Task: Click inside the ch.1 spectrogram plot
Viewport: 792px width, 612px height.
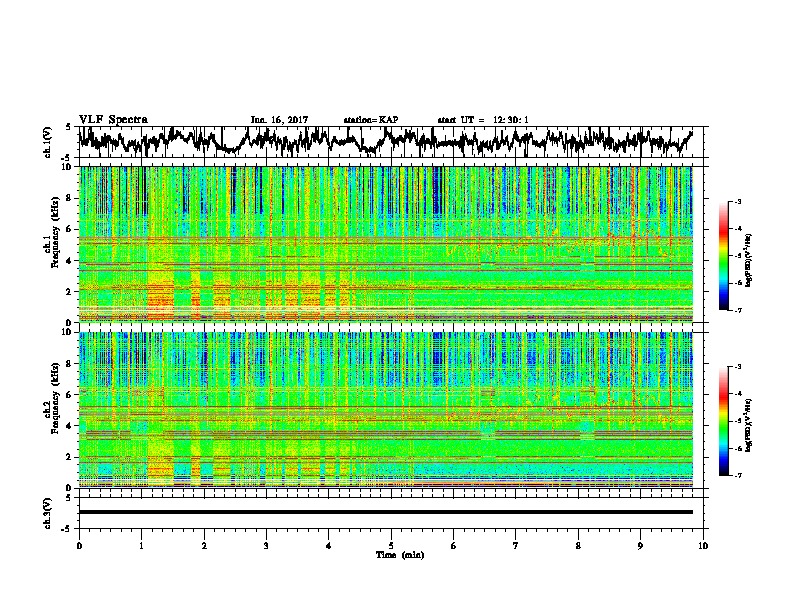Action: [x=385, y=244]
